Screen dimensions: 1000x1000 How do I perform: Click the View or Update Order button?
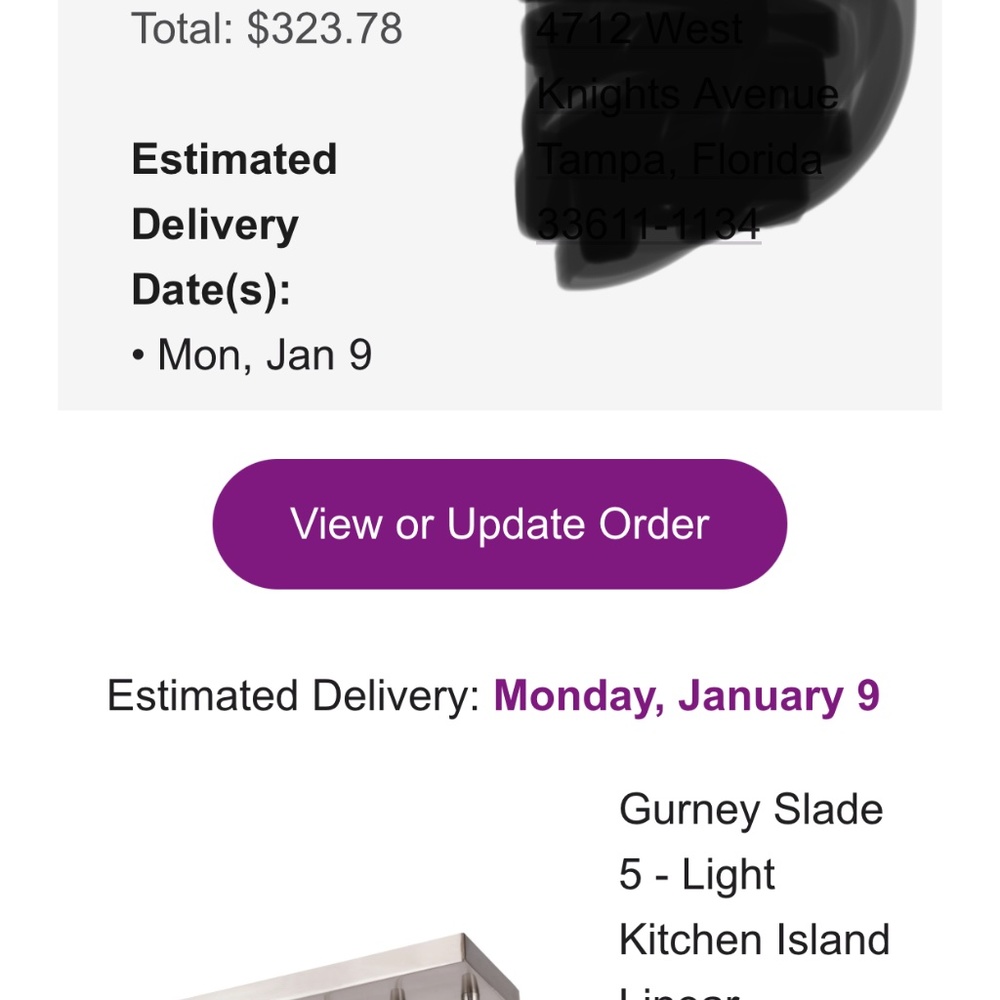click(499, 524)
